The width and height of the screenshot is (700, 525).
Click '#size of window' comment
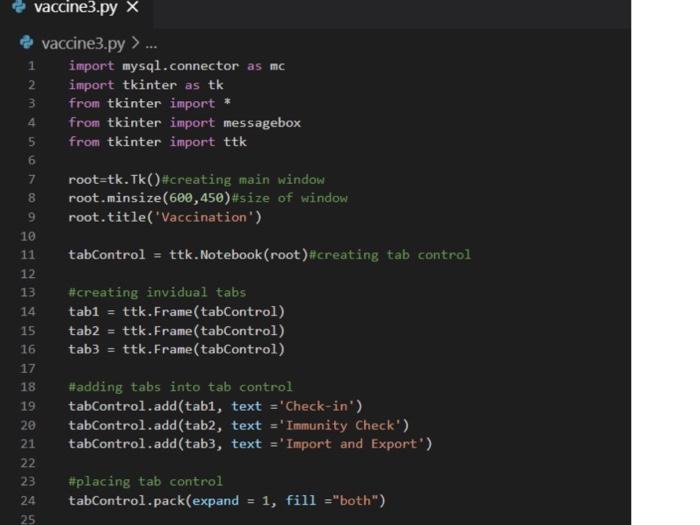[289, 198]
